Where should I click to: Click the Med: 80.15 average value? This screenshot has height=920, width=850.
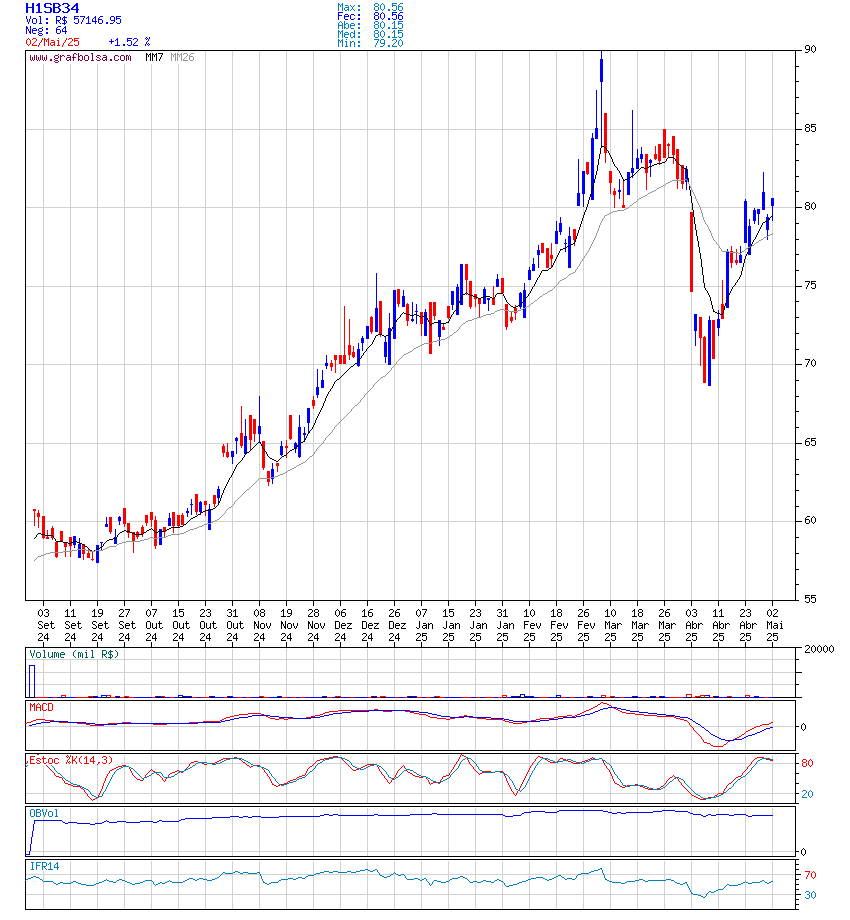pyautogui.click(x=370, y=34)
